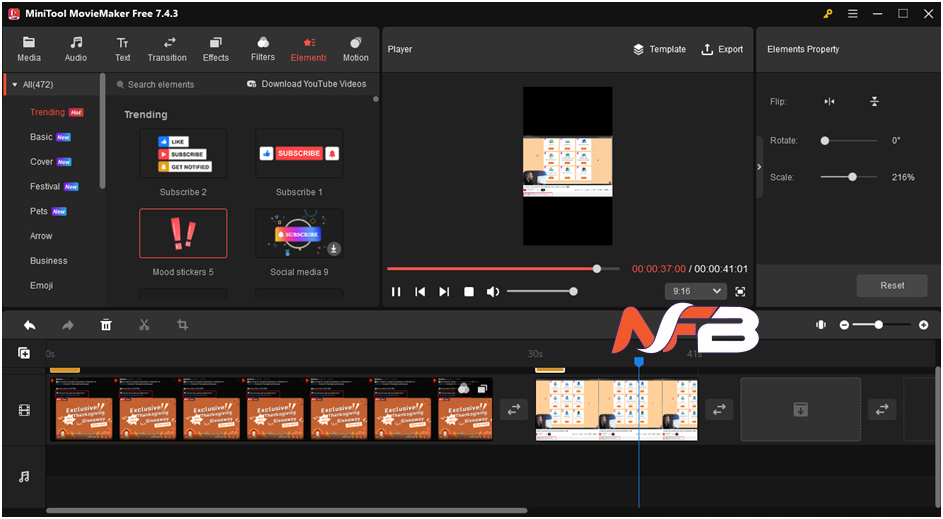This screenshot has height=519, width=943.
Task: Adjust the Scale slider
Action: tap(852, 177)
